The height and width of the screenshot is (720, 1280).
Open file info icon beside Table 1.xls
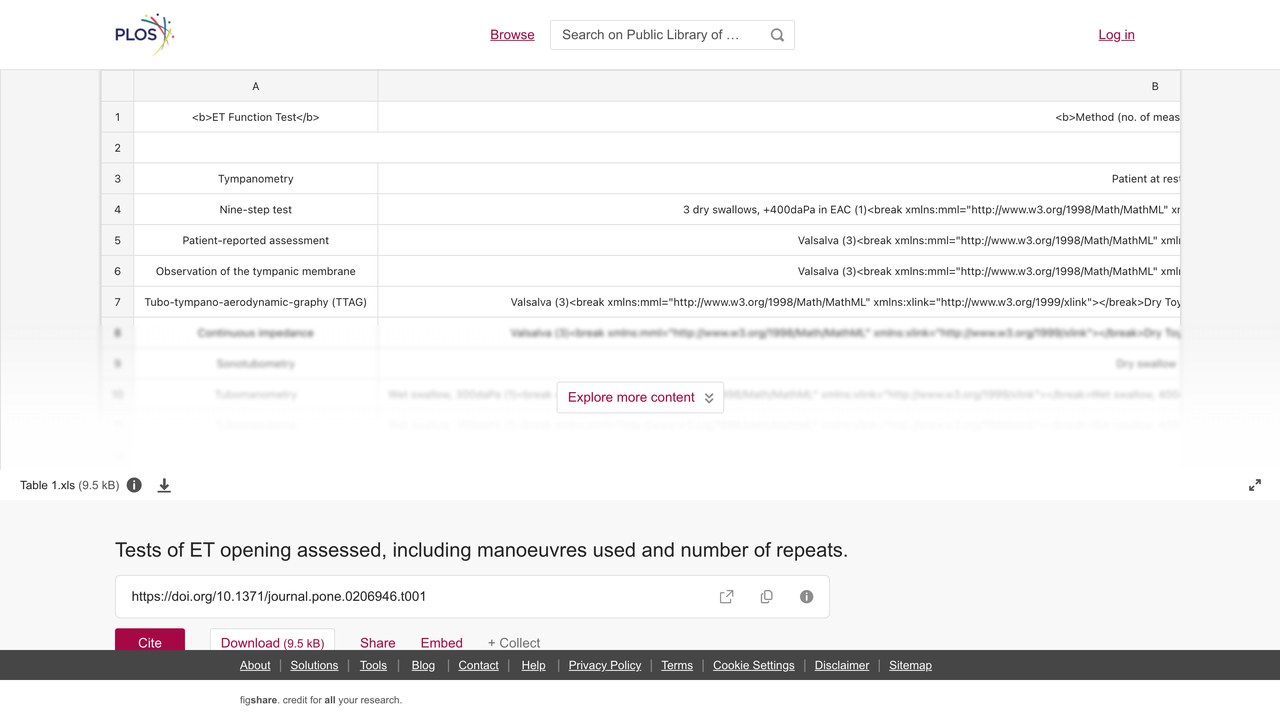(134, 485)
